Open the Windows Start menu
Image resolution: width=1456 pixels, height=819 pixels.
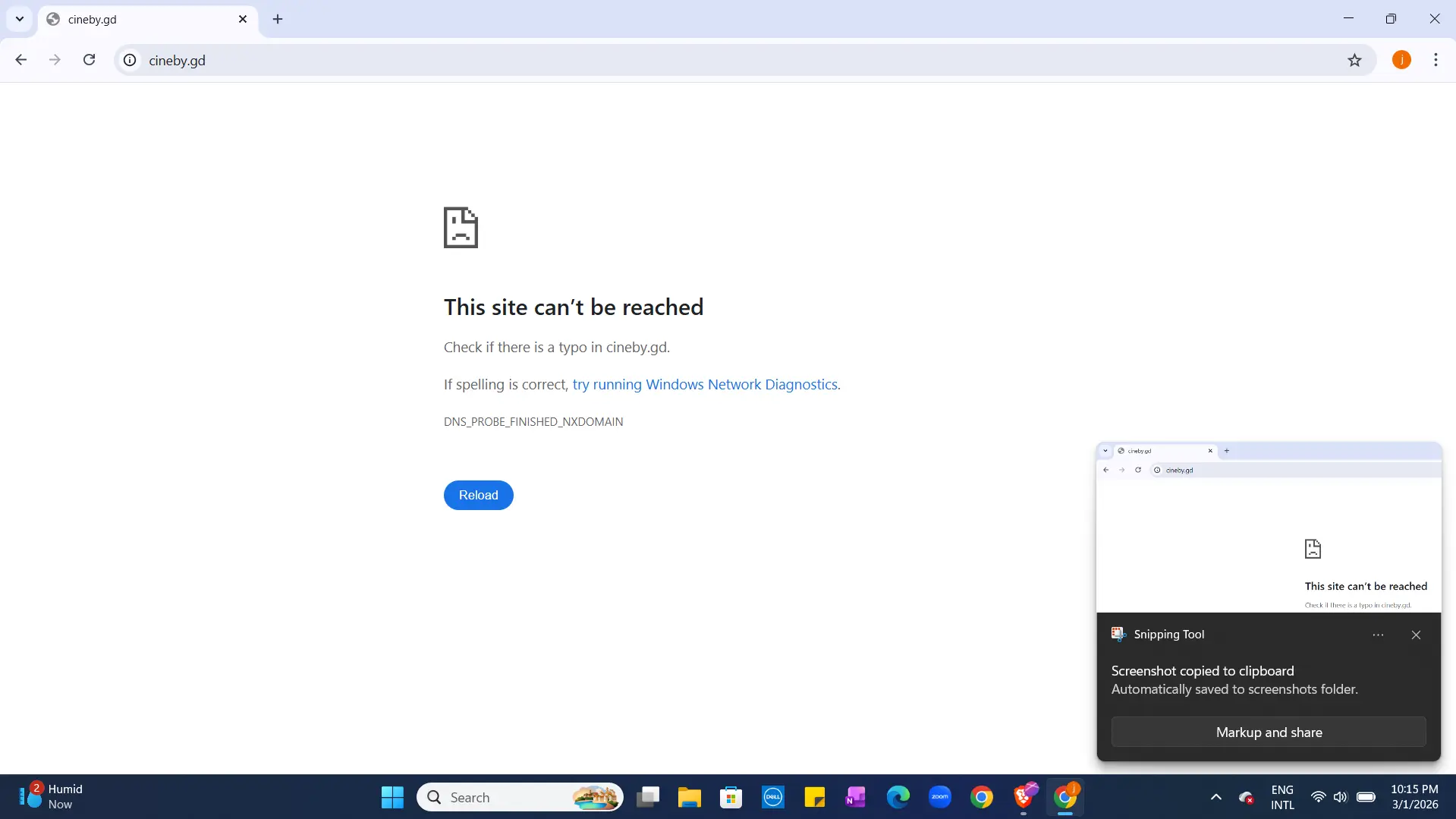click(x=392, y=797)
